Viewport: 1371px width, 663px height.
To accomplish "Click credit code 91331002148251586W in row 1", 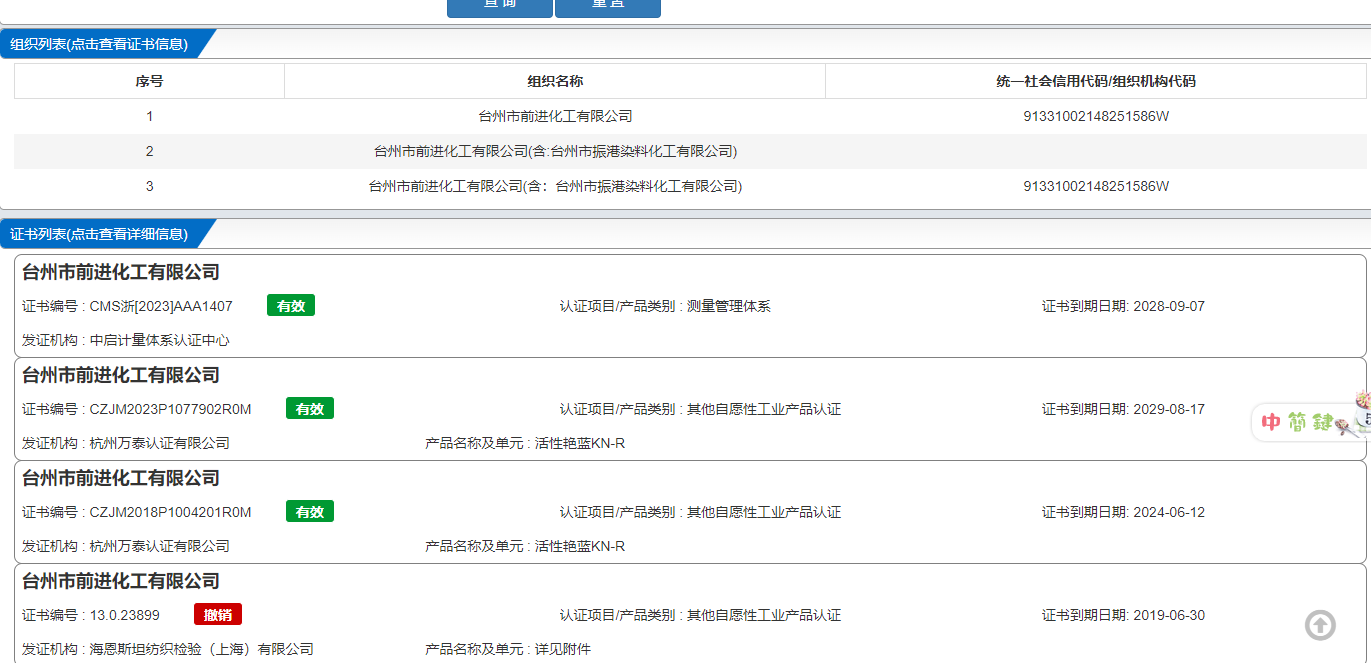I will tap(1096, 116).
